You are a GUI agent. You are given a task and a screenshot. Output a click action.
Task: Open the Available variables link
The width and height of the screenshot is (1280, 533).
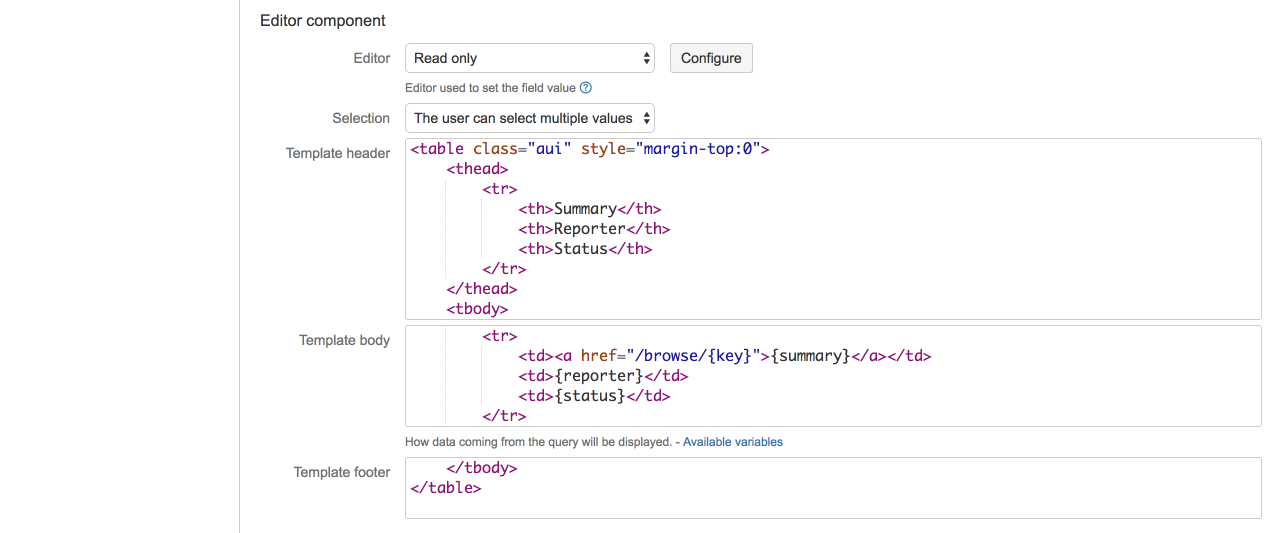click(733, 442)
